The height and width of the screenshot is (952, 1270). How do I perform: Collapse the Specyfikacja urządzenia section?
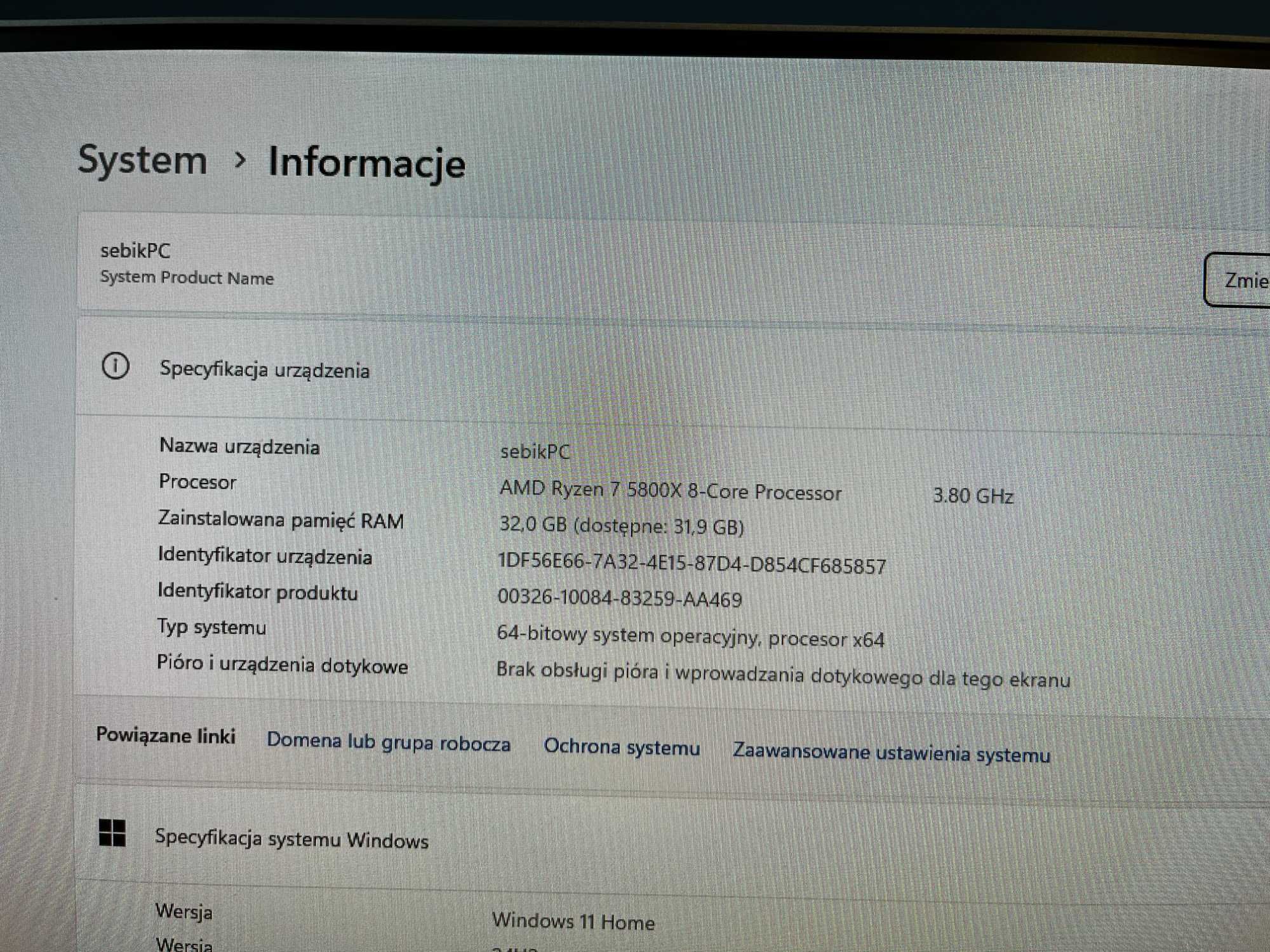pos(264,369)
